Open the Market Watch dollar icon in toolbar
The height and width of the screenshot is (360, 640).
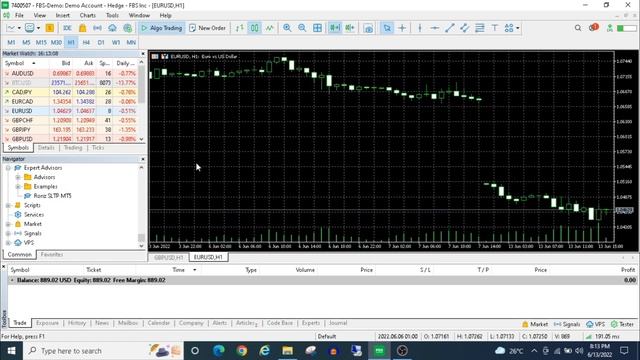click(x=50, y=28)
